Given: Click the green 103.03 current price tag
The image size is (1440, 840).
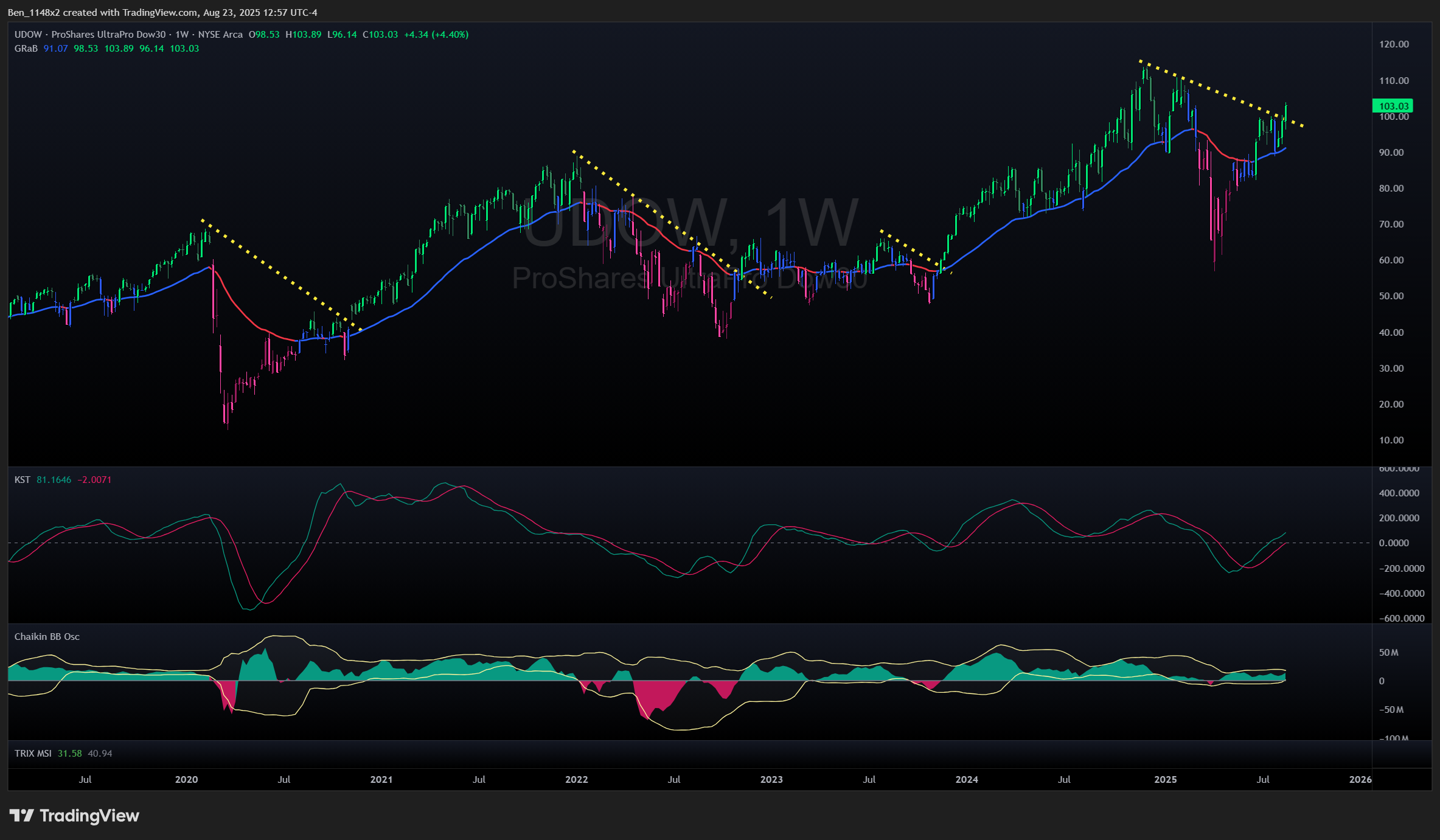Looking at the screenshot, I should pyautogui.click(x=1393, y=106).
